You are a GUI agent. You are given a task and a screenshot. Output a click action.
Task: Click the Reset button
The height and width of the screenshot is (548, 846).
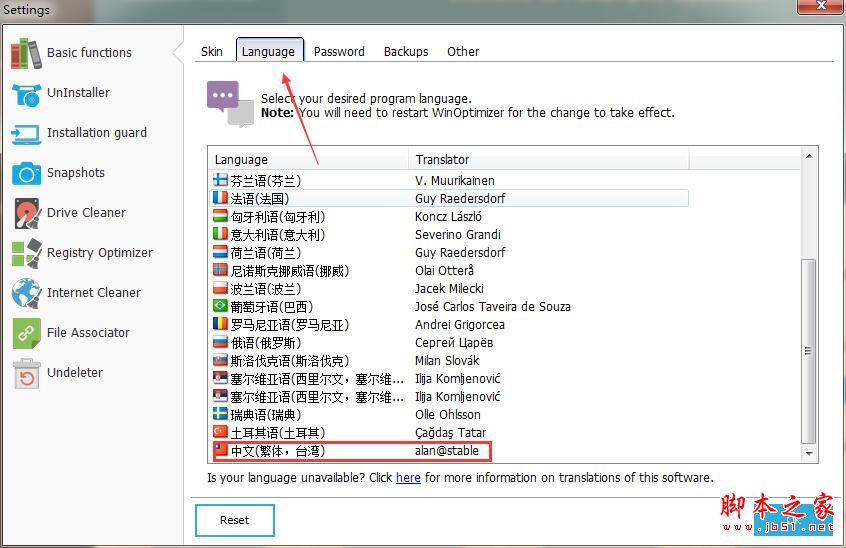[x=235, y=520]
